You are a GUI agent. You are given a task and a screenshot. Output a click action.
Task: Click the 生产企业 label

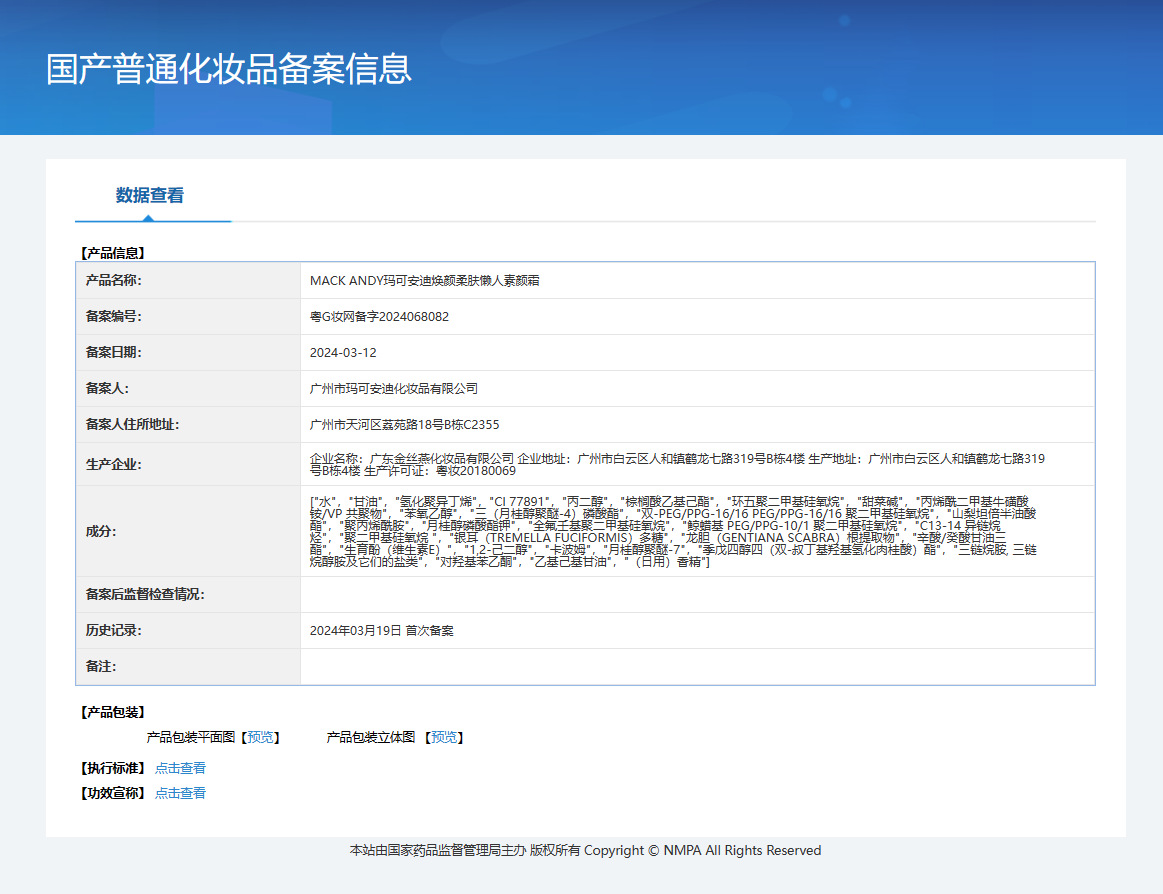tap(113, 464)
